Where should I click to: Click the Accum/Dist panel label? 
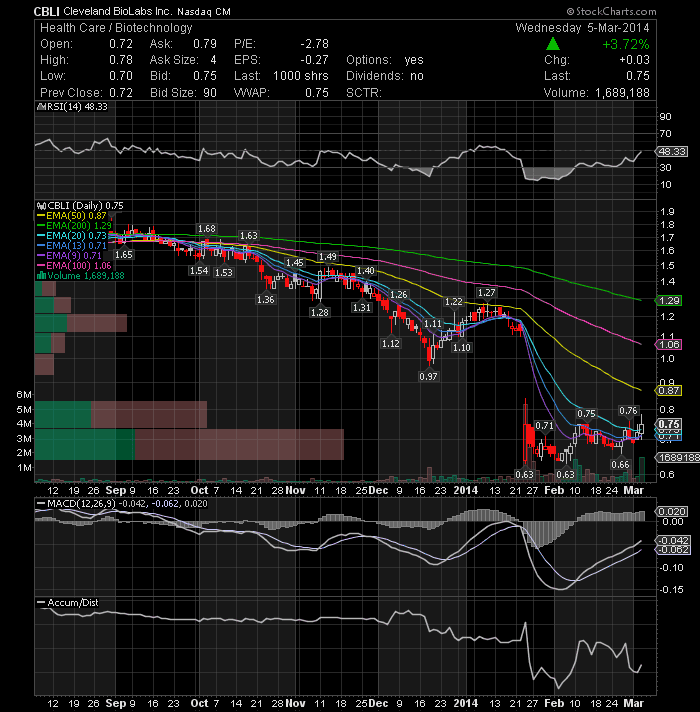coord(73,603)
